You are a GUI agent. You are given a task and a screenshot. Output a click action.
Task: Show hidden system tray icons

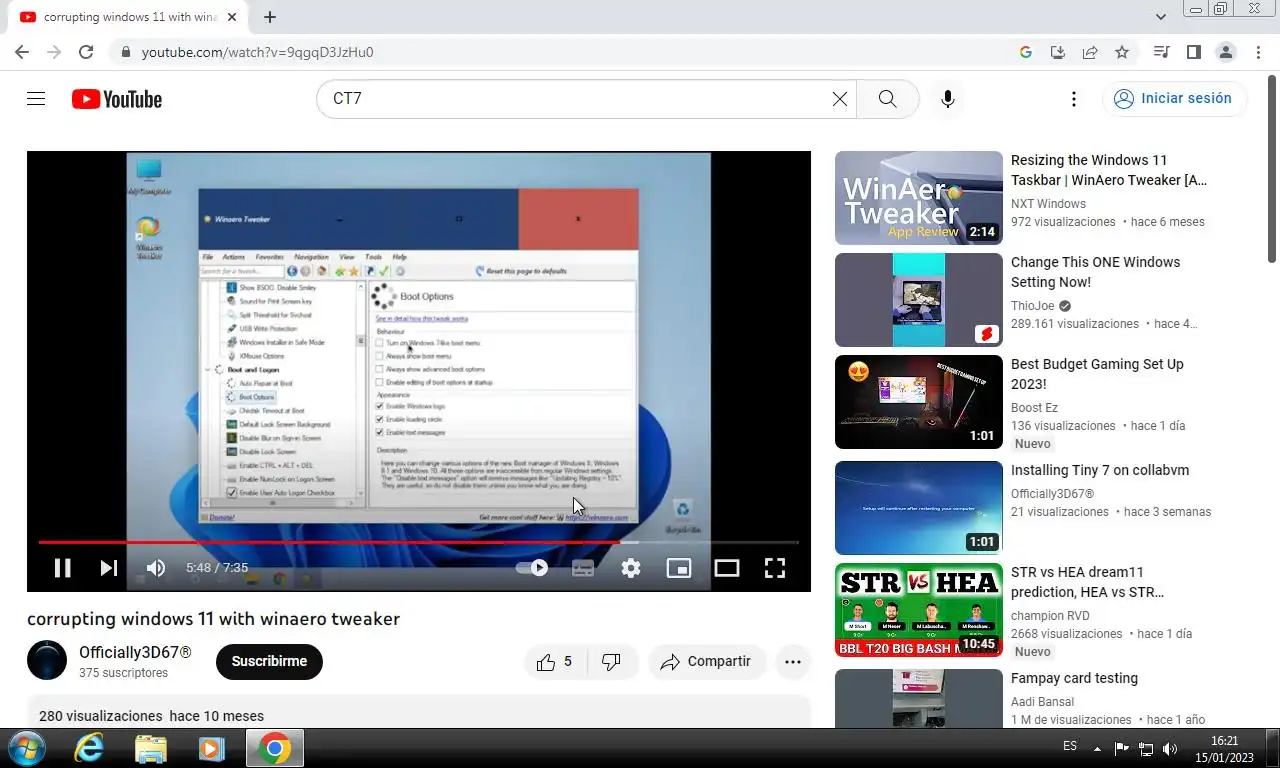[x=1097, y=748]
